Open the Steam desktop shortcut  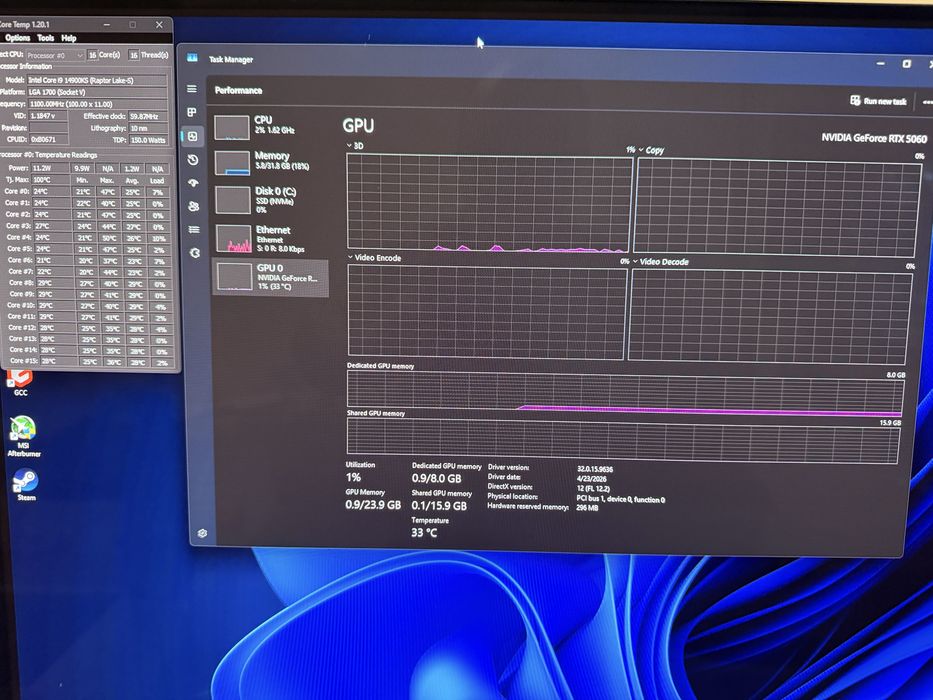point(26,485)
